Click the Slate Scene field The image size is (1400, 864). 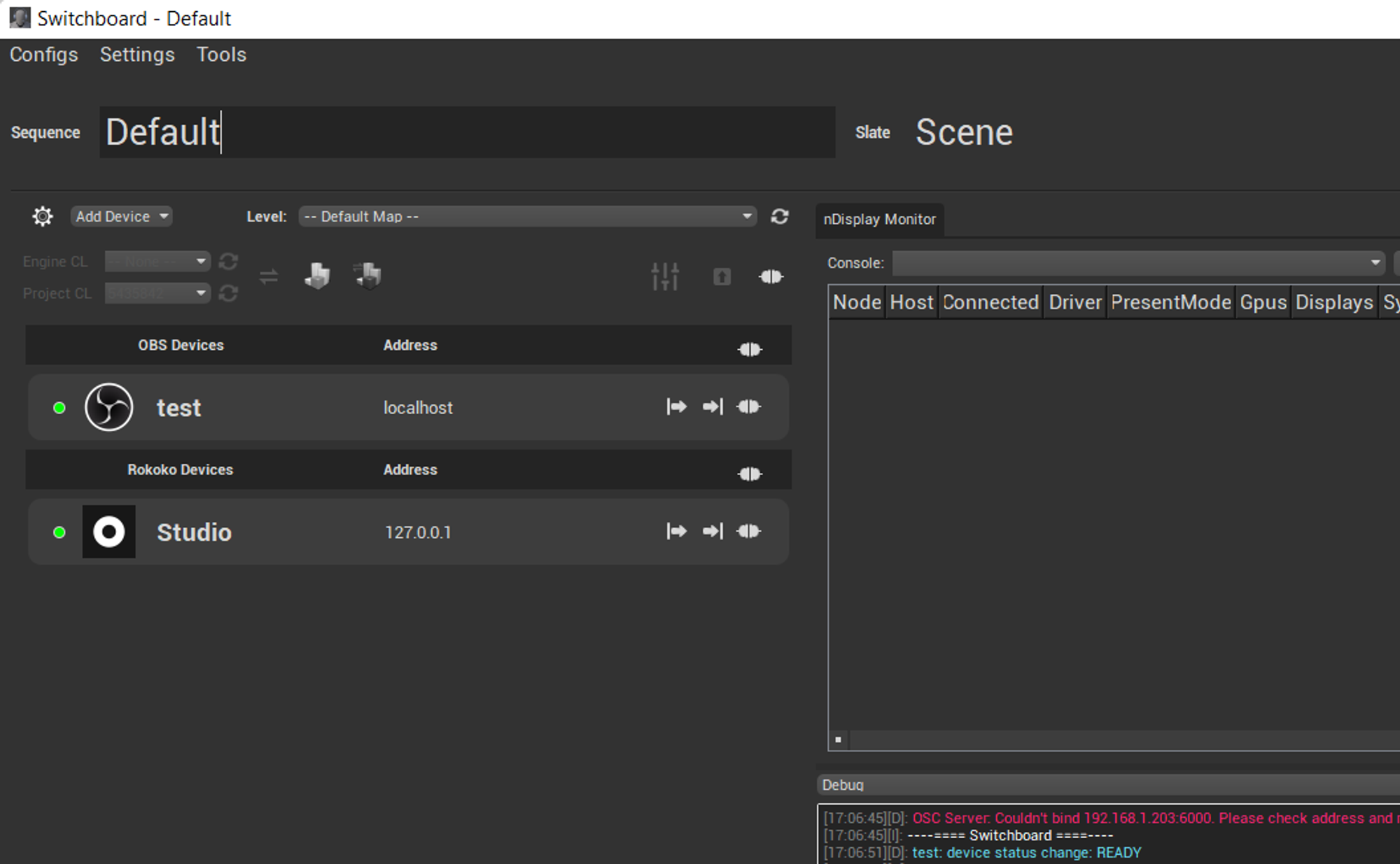[x=964, y=132]
